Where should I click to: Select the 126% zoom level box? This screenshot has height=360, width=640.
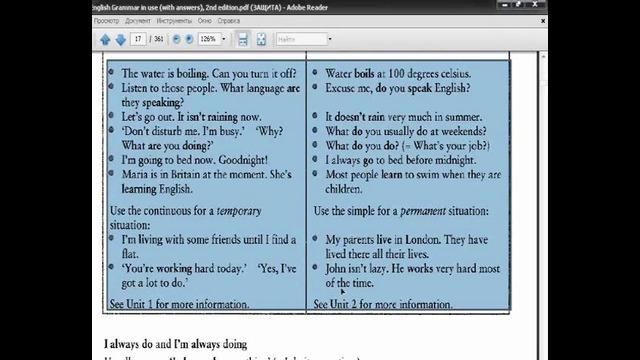[209, 39]
